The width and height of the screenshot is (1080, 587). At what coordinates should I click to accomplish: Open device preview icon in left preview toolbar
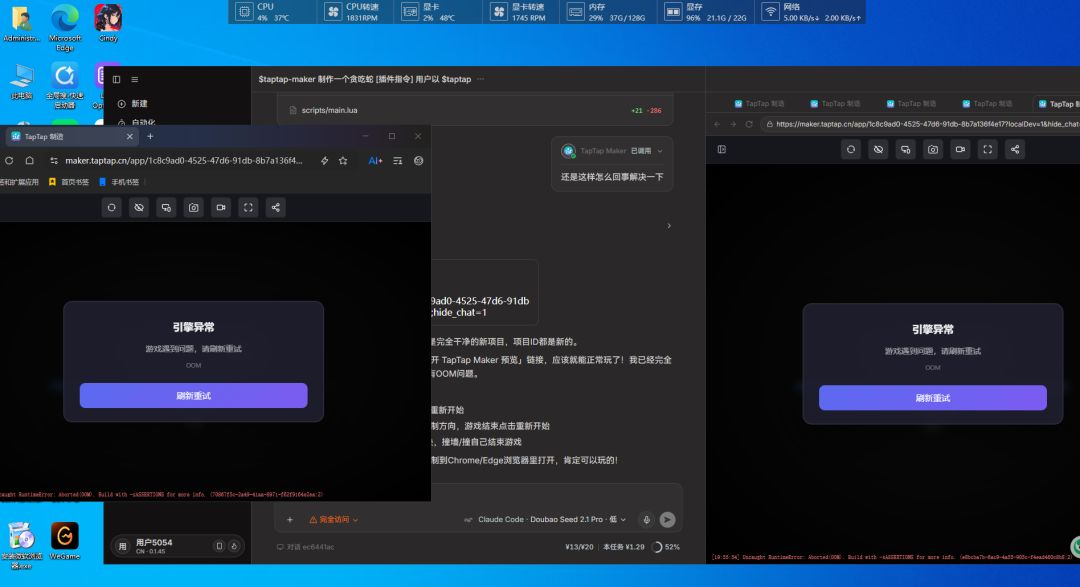166,207
